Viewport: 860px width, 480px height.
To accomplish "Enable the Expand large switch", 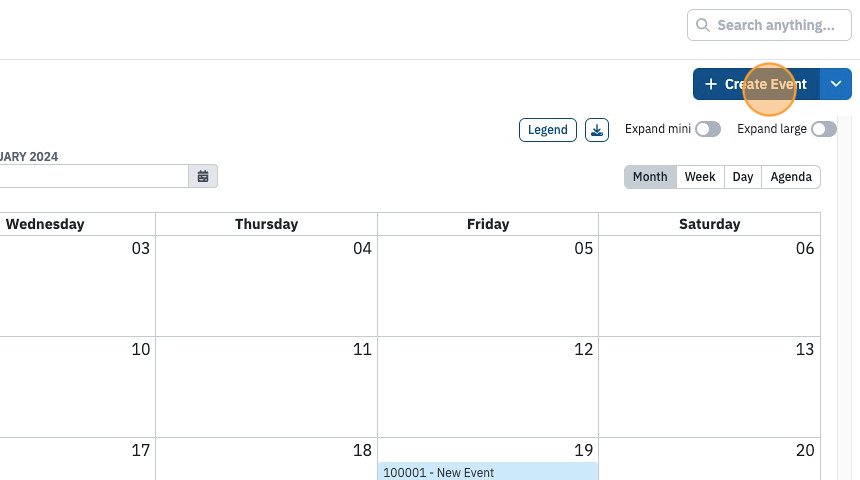I will pyautogui.click(x=824, y=129).
